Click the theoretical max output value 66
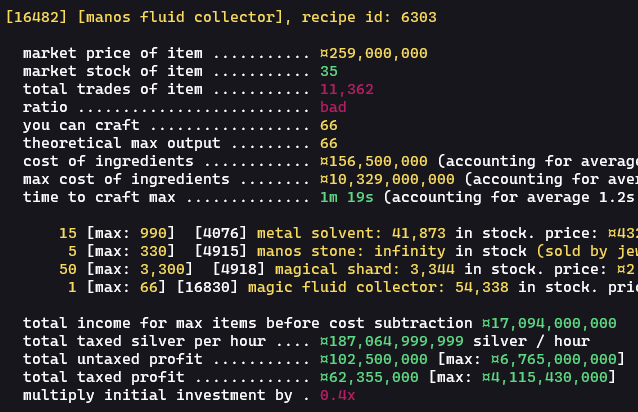Screen dimensions: 638x412 point(329,143)
